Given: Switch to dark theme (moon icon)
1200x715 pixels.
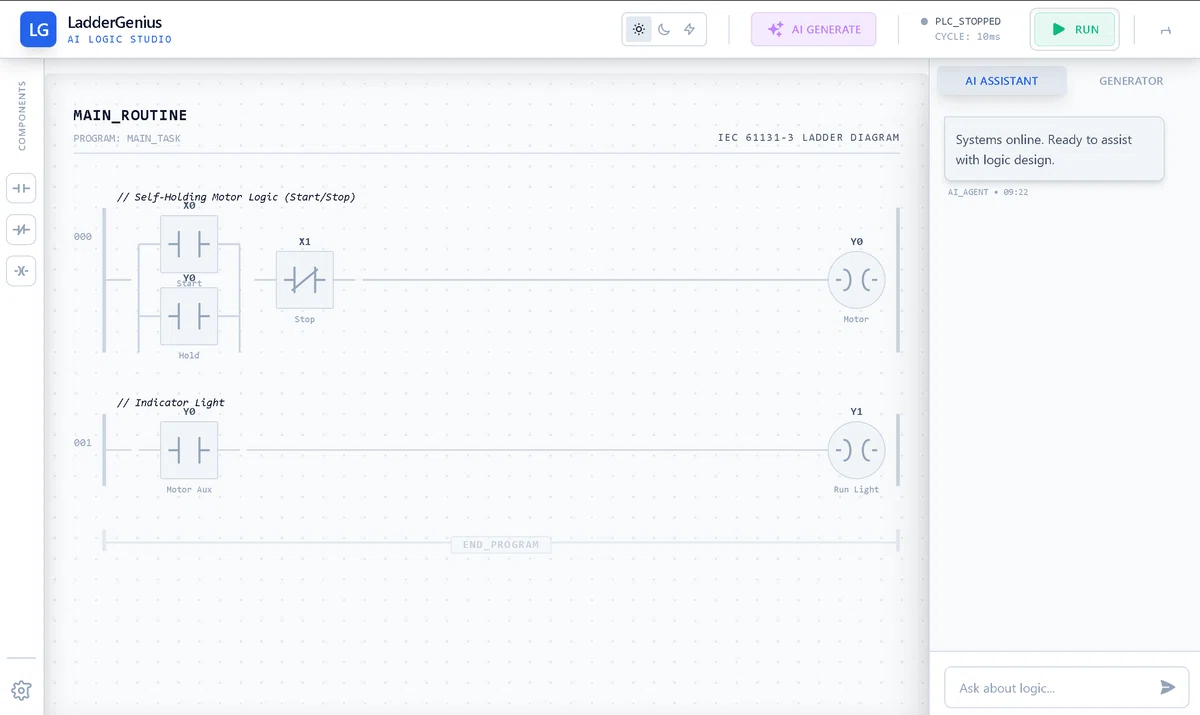Looking at the screenshot, I should 664,29.
